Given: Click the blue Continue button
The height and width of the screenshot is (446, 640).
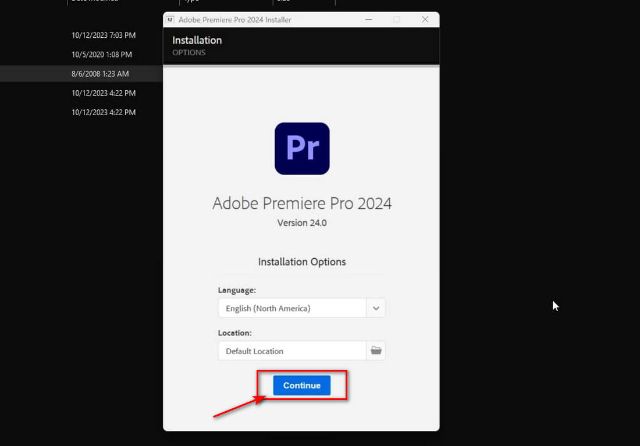Looking at the screenshot, I should coord(302,385).
